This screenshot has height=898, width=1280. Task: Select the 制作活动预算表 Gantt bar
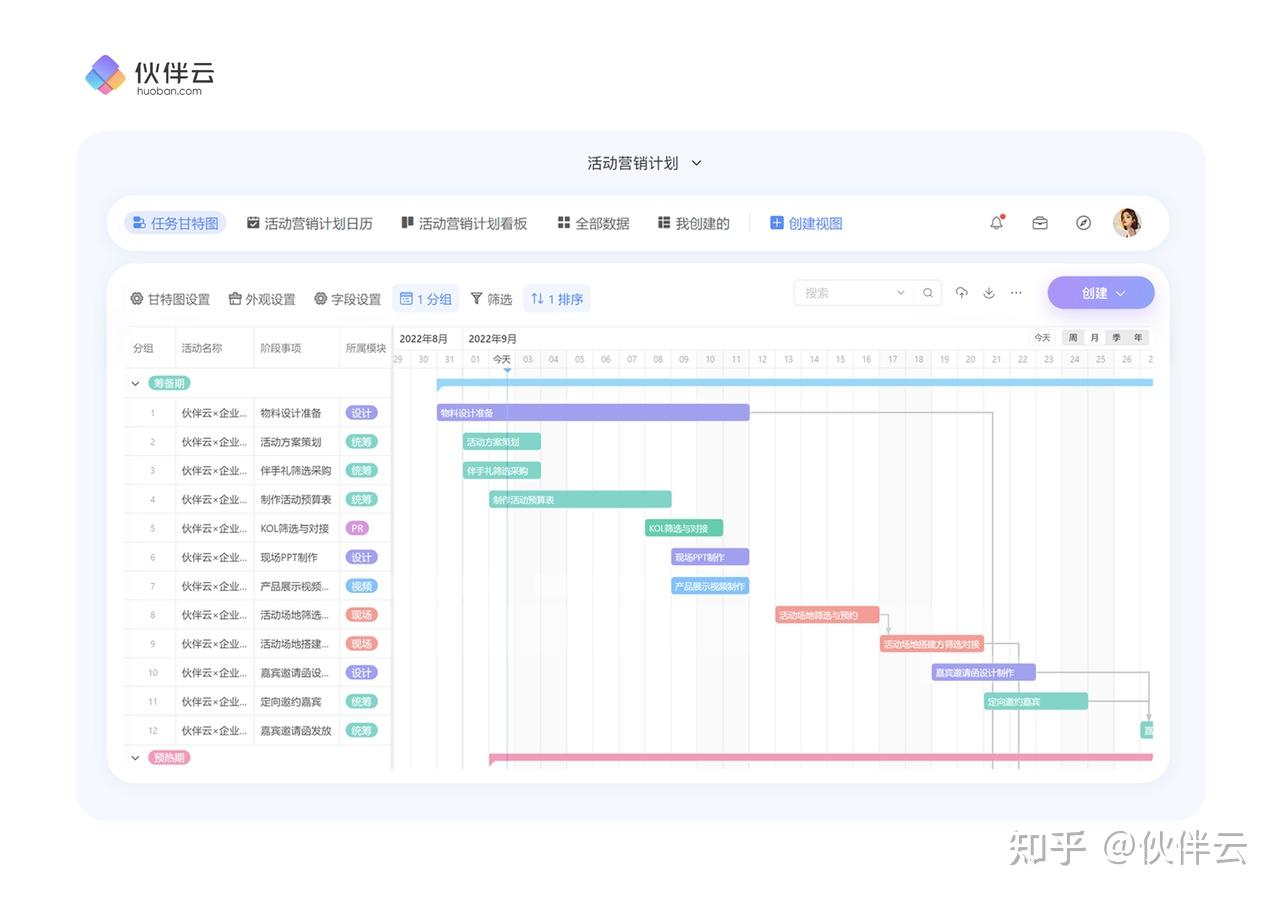pos(580,499)
